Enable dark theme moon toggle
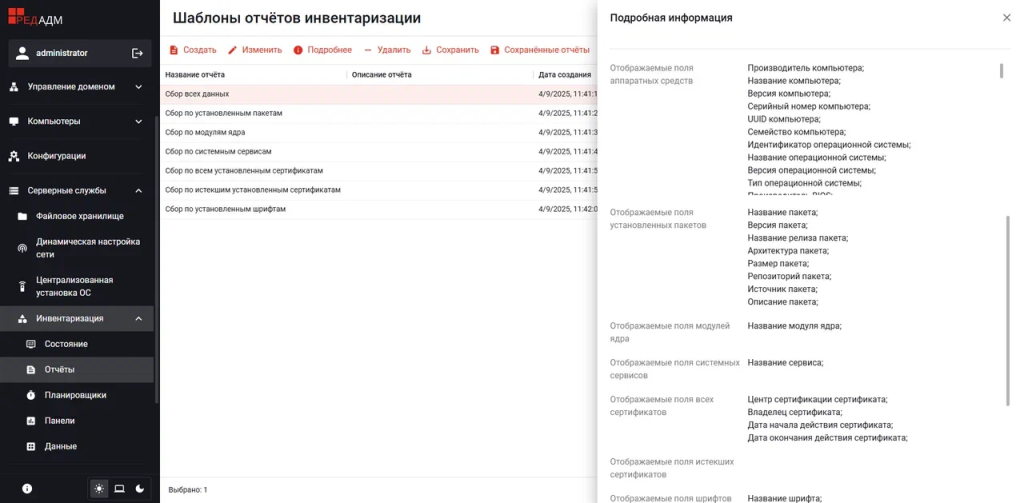 (139, 488)
